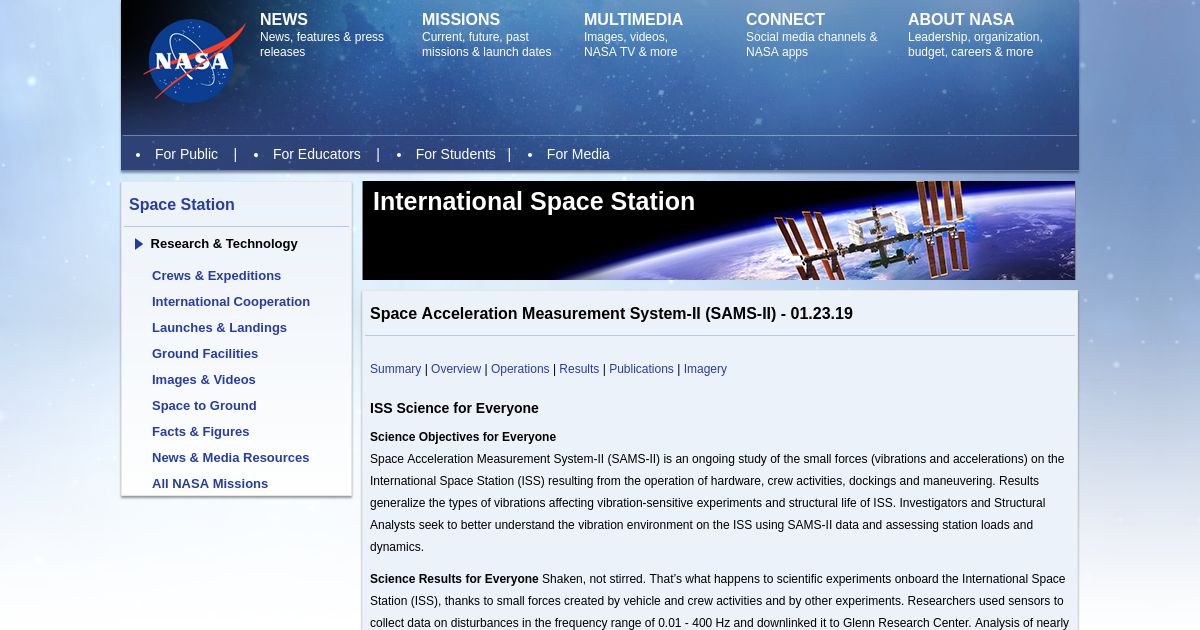This screenshot has width=1200, height=630.
Task: Click the NASA logo
Action: click(195, 61)
